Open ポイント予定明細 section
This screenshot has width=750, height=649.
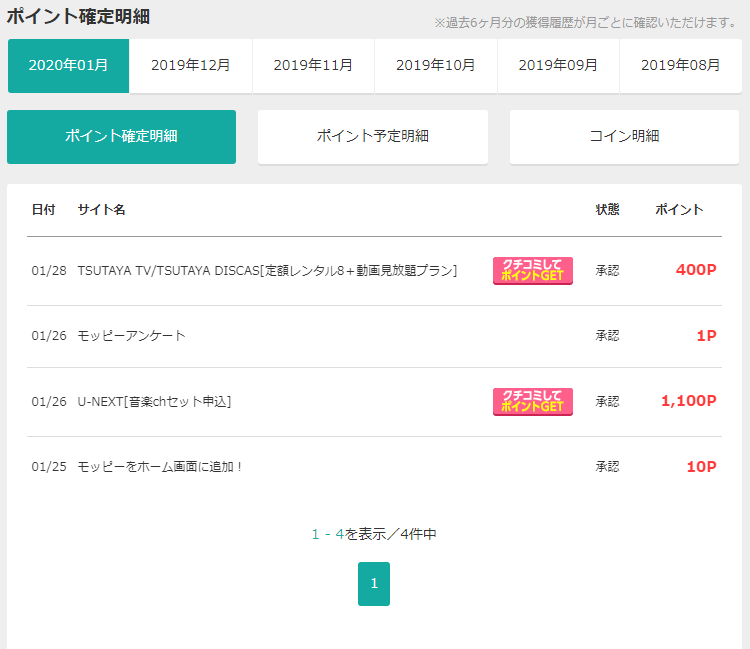[x=373, y=137]
